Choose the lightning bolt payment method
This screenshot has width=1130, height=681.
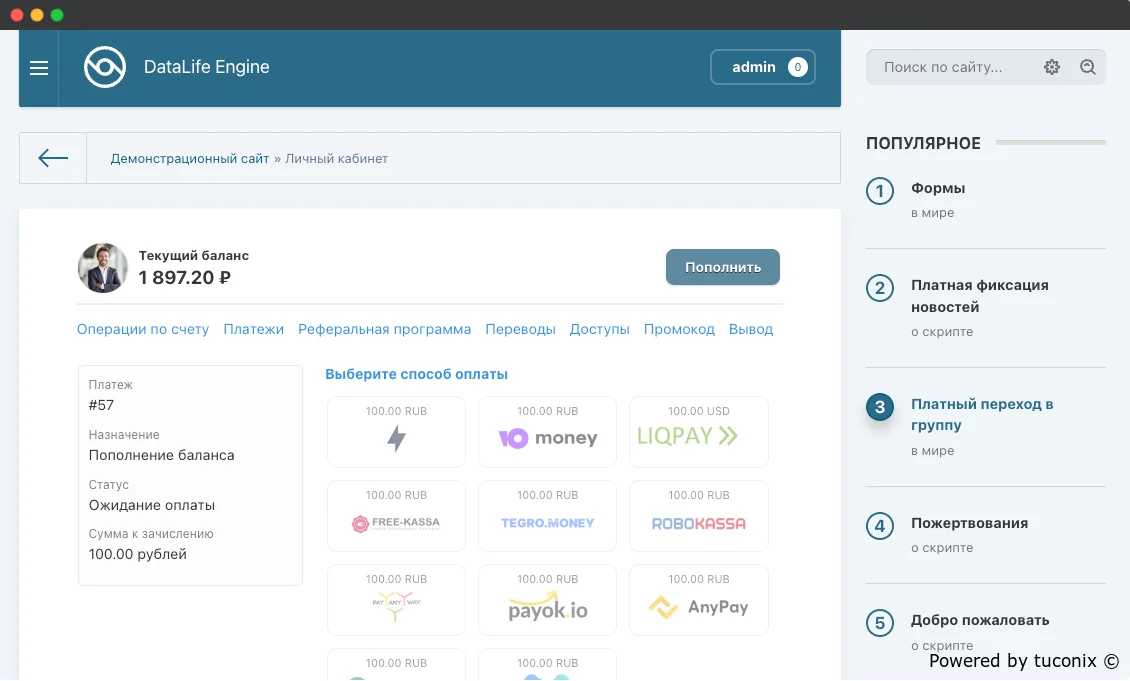396,432
